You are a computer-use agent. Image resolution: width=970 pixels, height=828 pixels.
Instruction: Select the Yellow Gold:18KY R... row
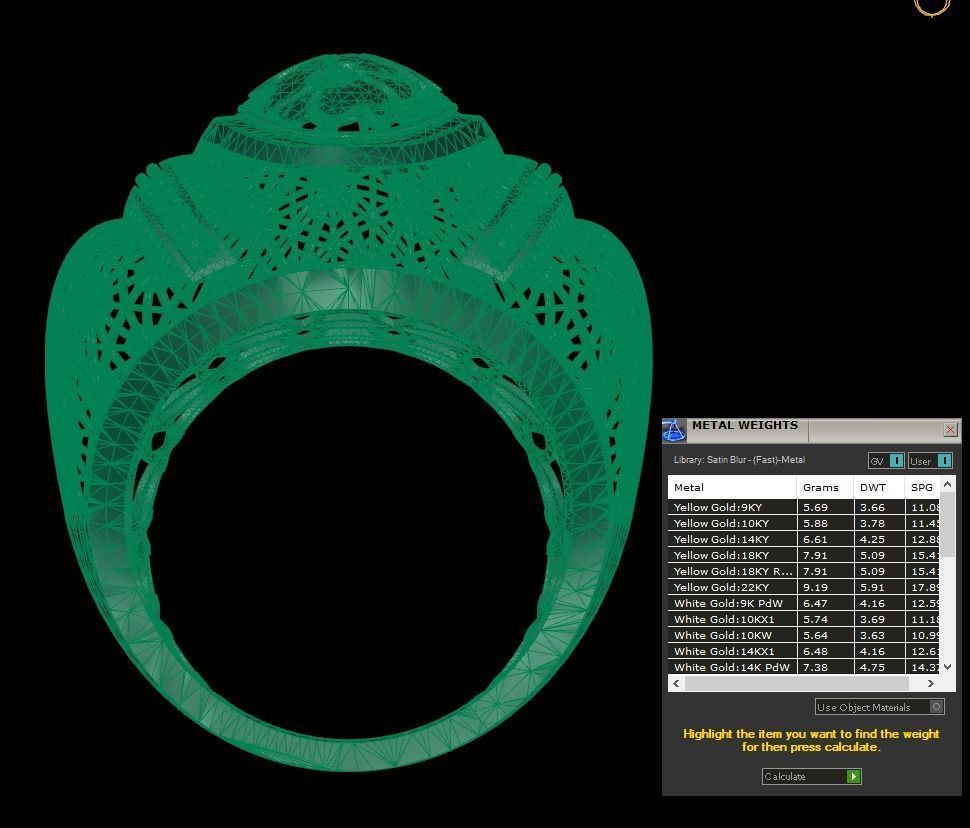[x=804, y=571]
